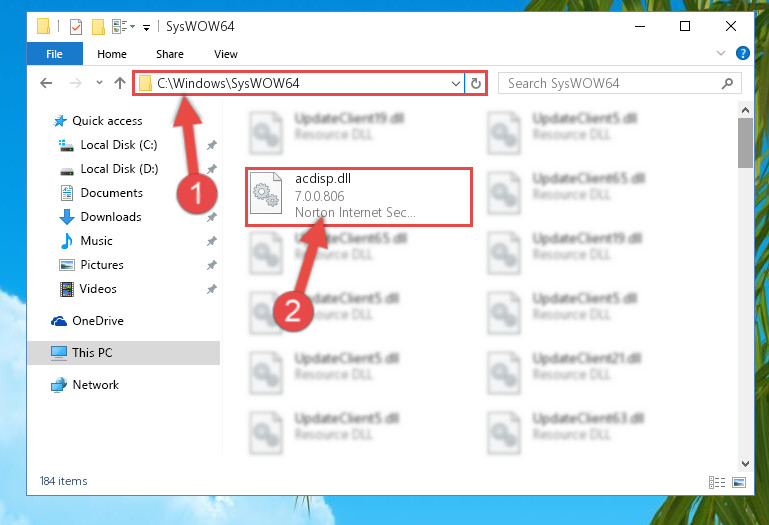Click the vertical scrollbar thumb

click(745, 143)
